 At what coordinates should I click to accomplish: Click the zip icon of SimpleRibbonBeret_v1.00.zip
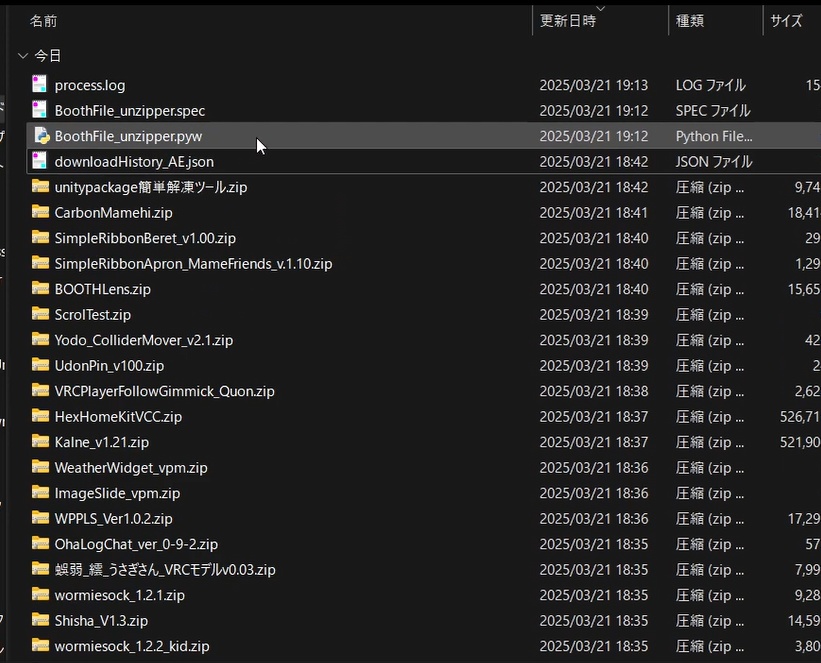(x=40, y=237)
